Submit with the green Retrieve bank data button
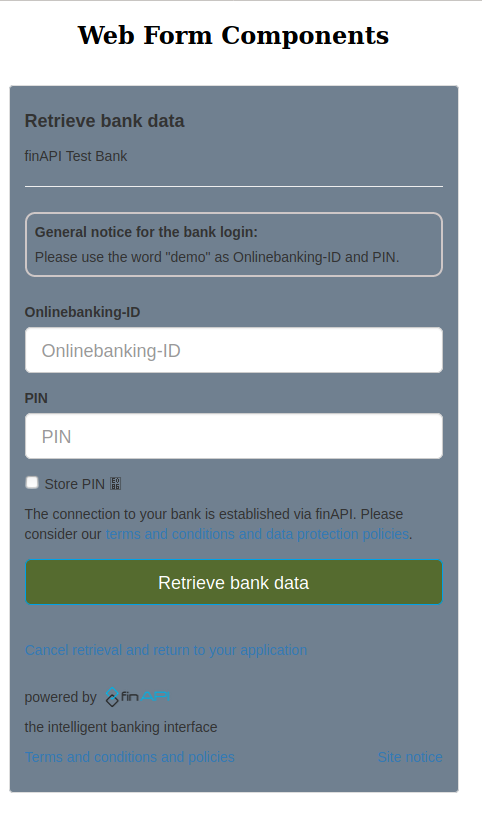Image resolution: width=482 pixels, height=815 pixels. 234,582
